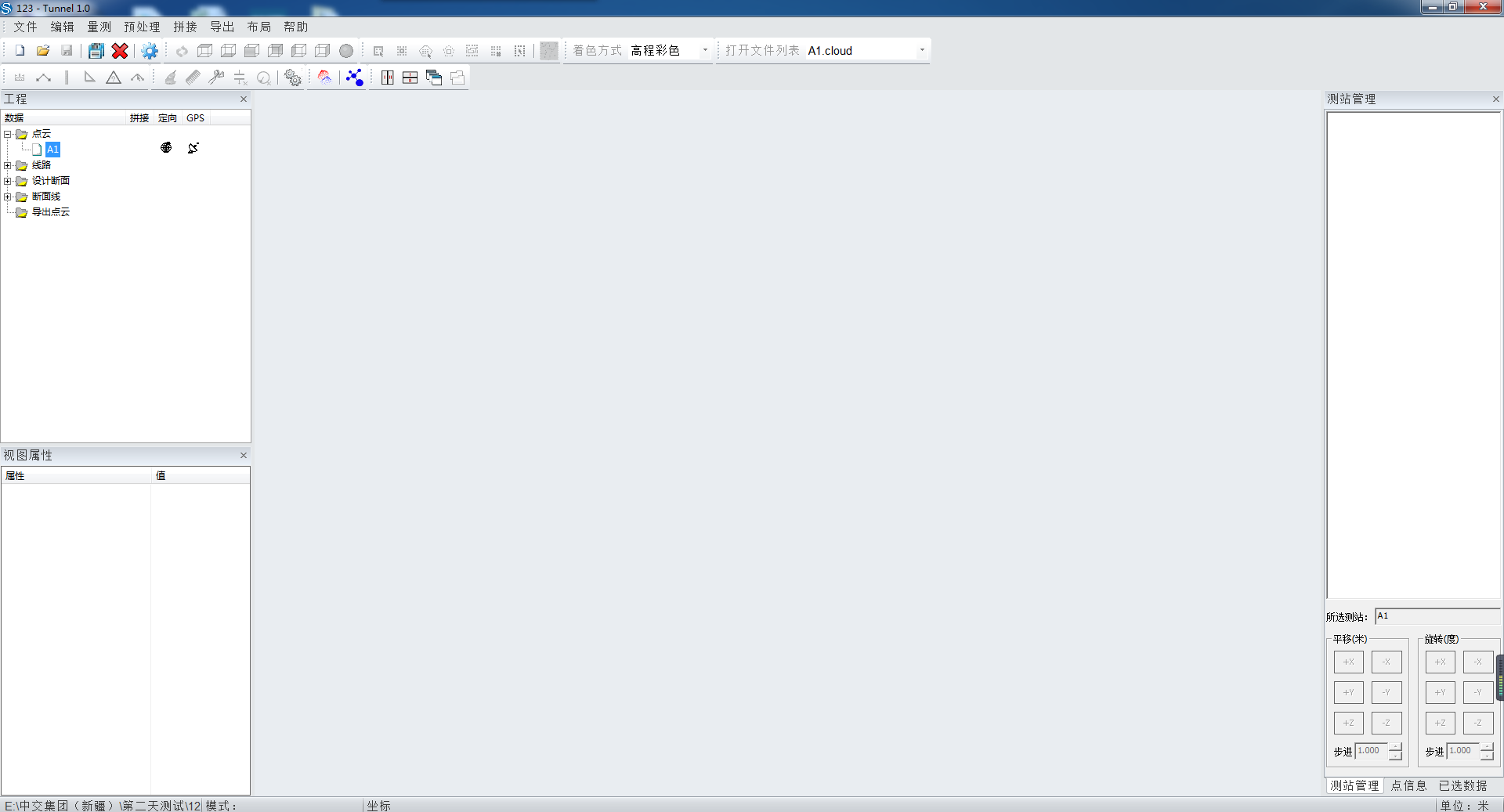Image resolution: width=1504 pixels, height=812 pixels.
Task: Open the 打开文件列表 file dropdown
Action: [x=922, y=50]
